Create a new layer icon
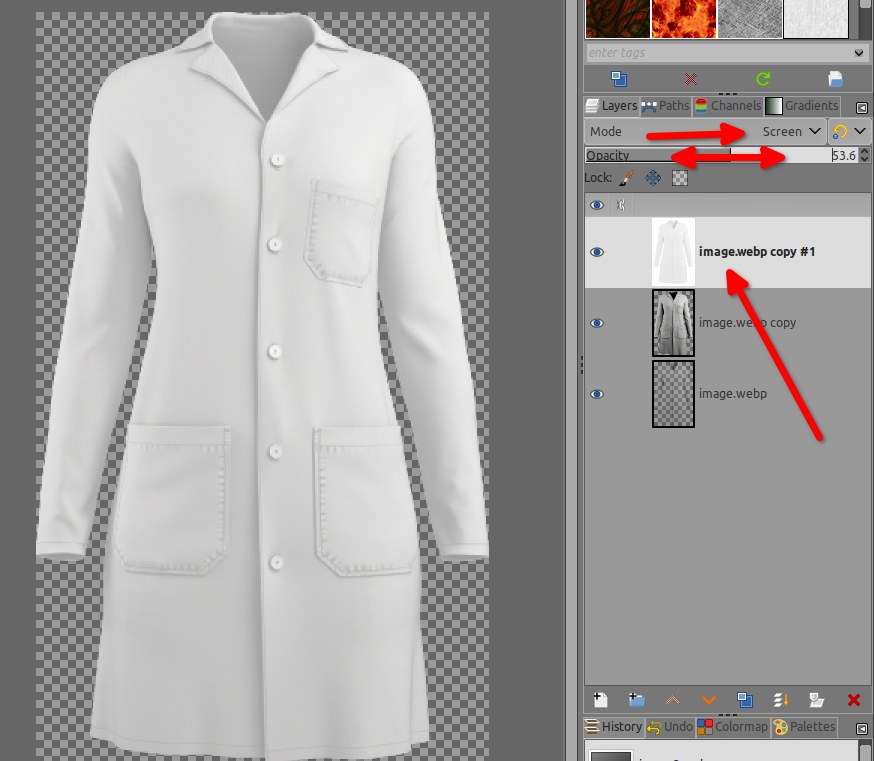The image size is (874, 761). click(600, 700)
